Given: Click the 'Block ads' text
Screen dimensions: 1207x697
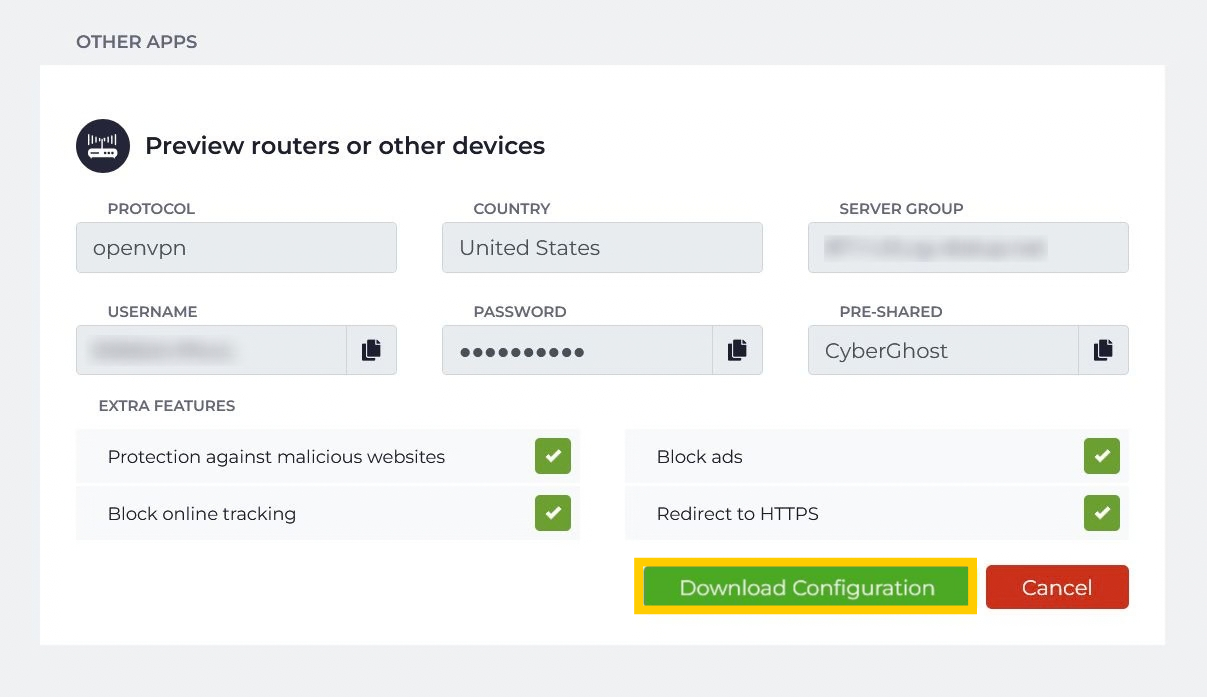Looking at the screenshot, I should [699, 457].
